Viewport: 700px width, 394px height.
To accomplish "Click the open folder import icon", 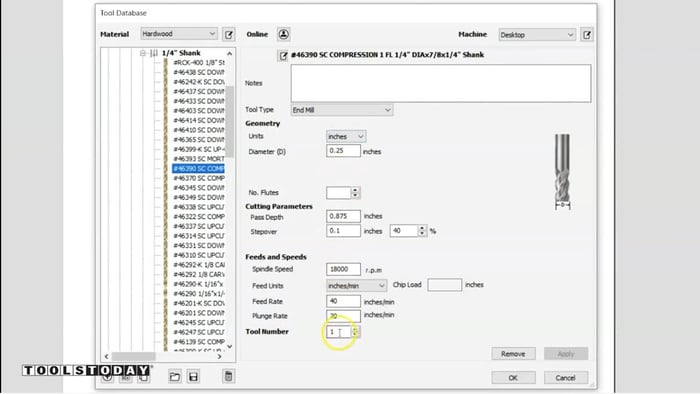I will coord(175,377).
